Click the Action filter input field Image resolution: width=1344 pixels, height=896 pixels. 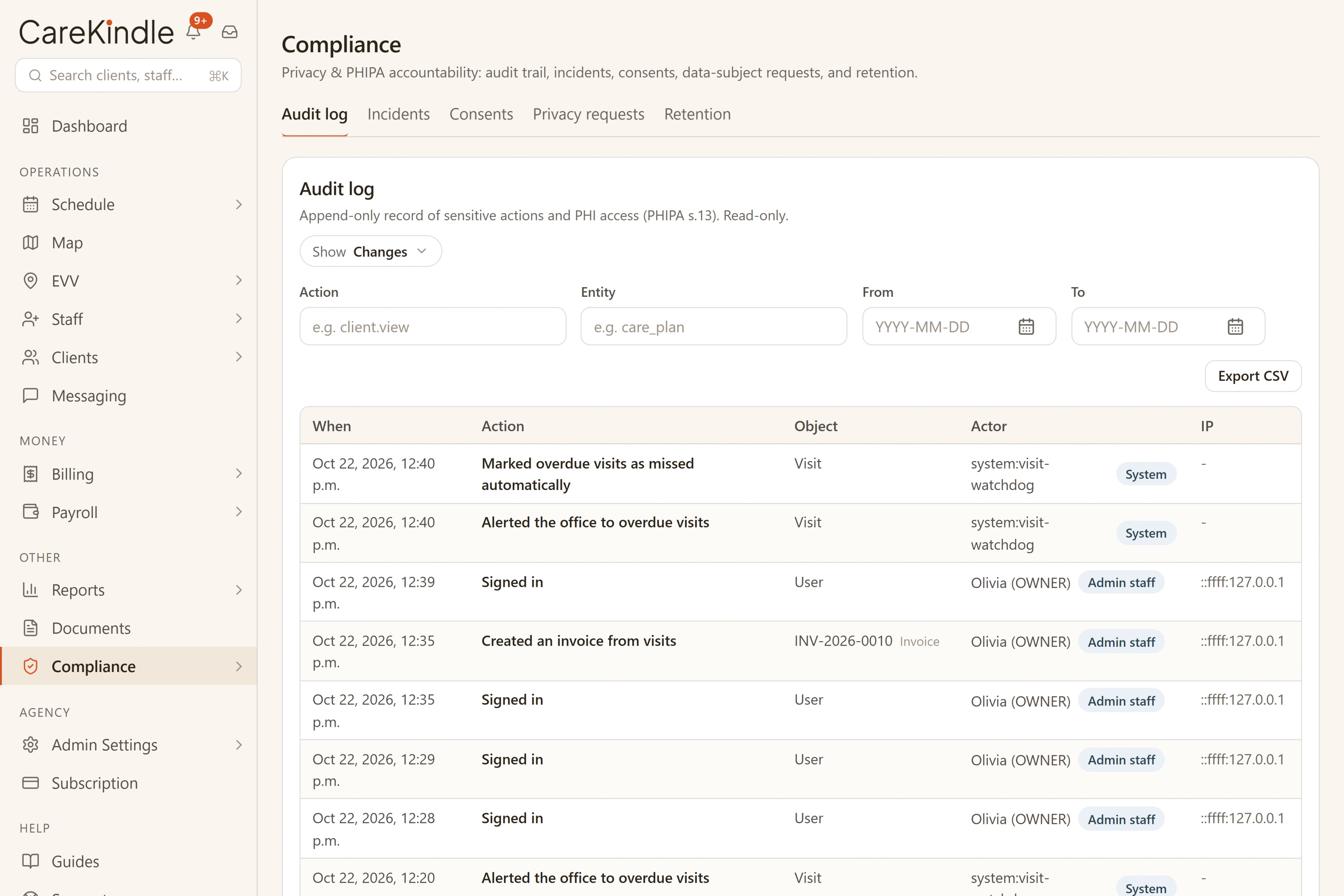433,326
